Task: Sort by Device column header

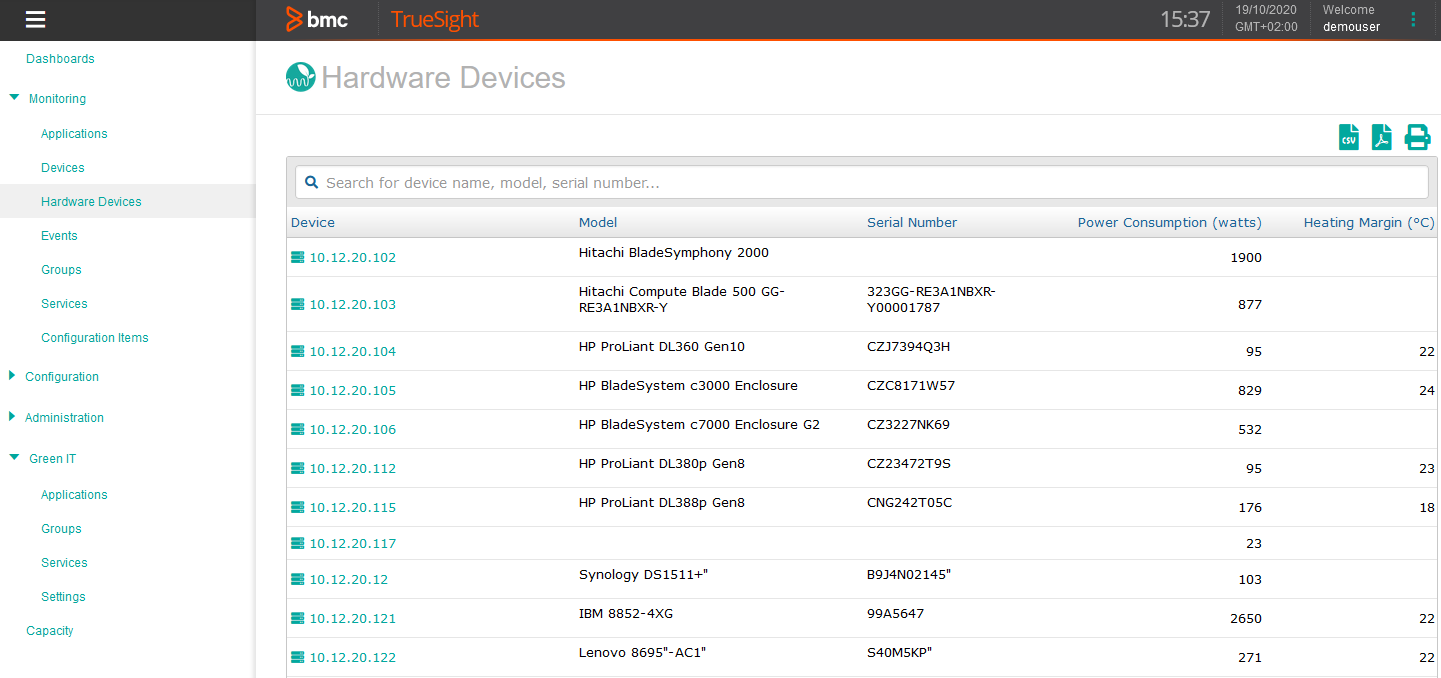Action: pos(313,223)
